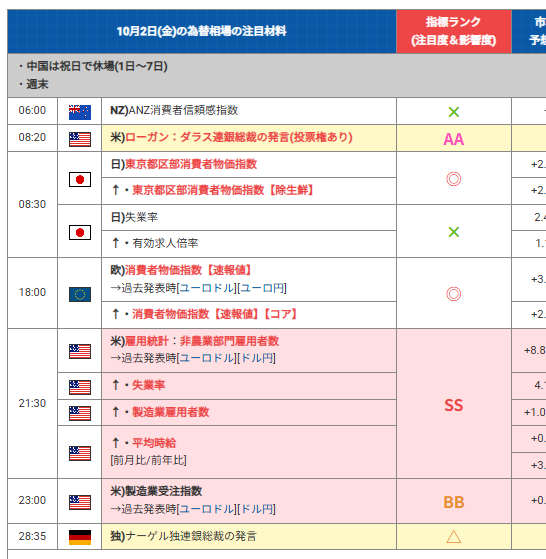
Task: Click the 18:00 time cell
Action: click(x=32, y=292)
